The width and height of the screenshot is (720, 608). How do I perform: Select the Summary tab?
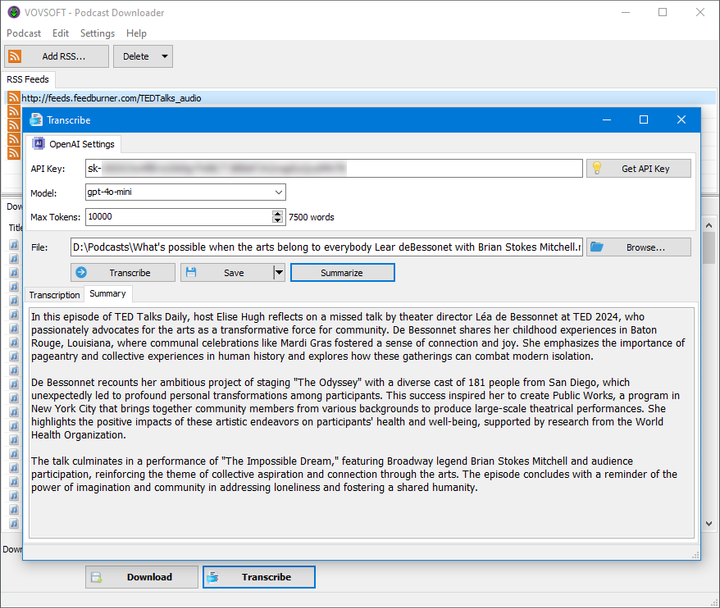click(108, 294)
